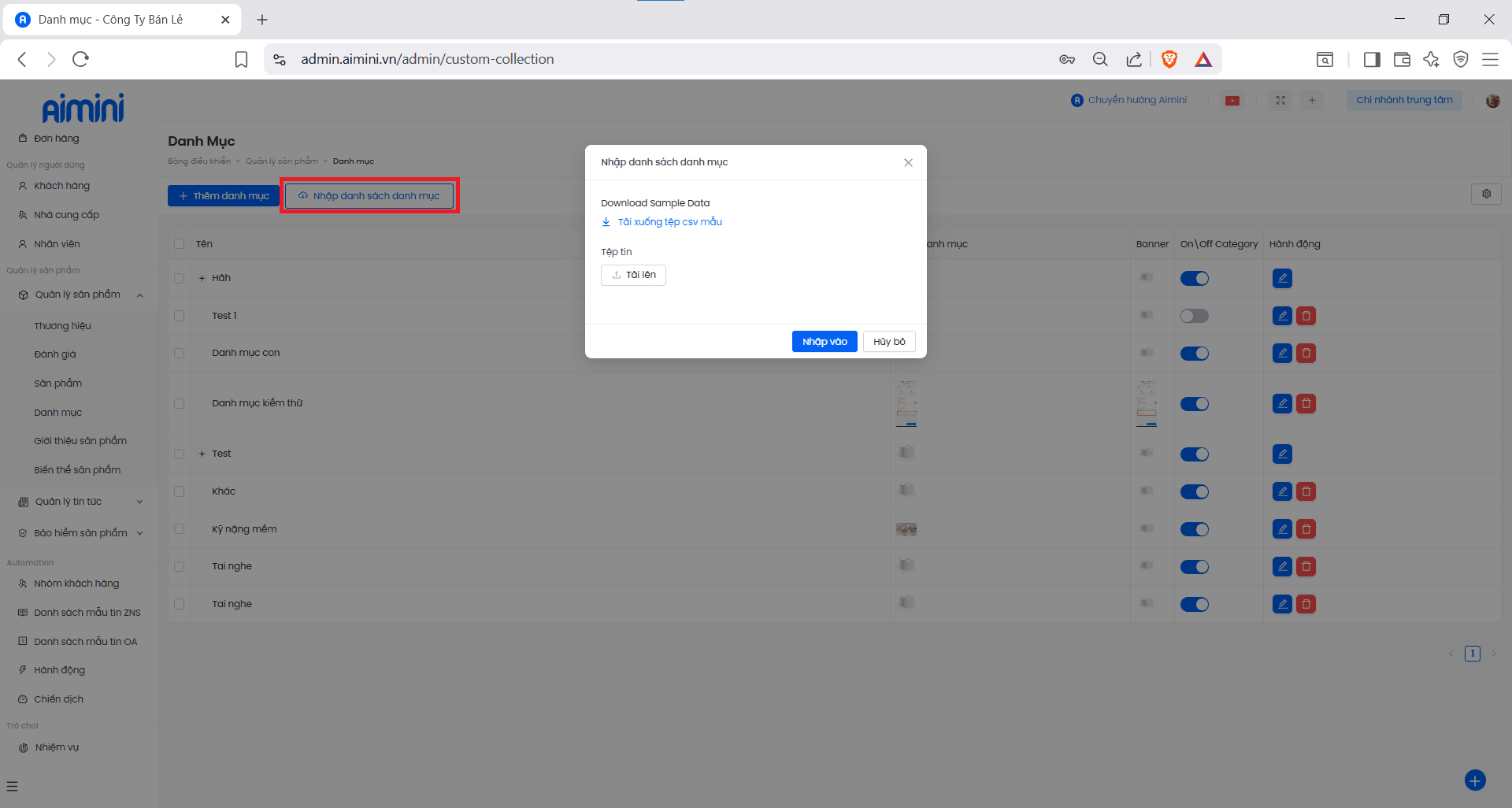Open the user avatar in the header
The width and height of the screenshot is (1512, 808).
pos(1492,100)
